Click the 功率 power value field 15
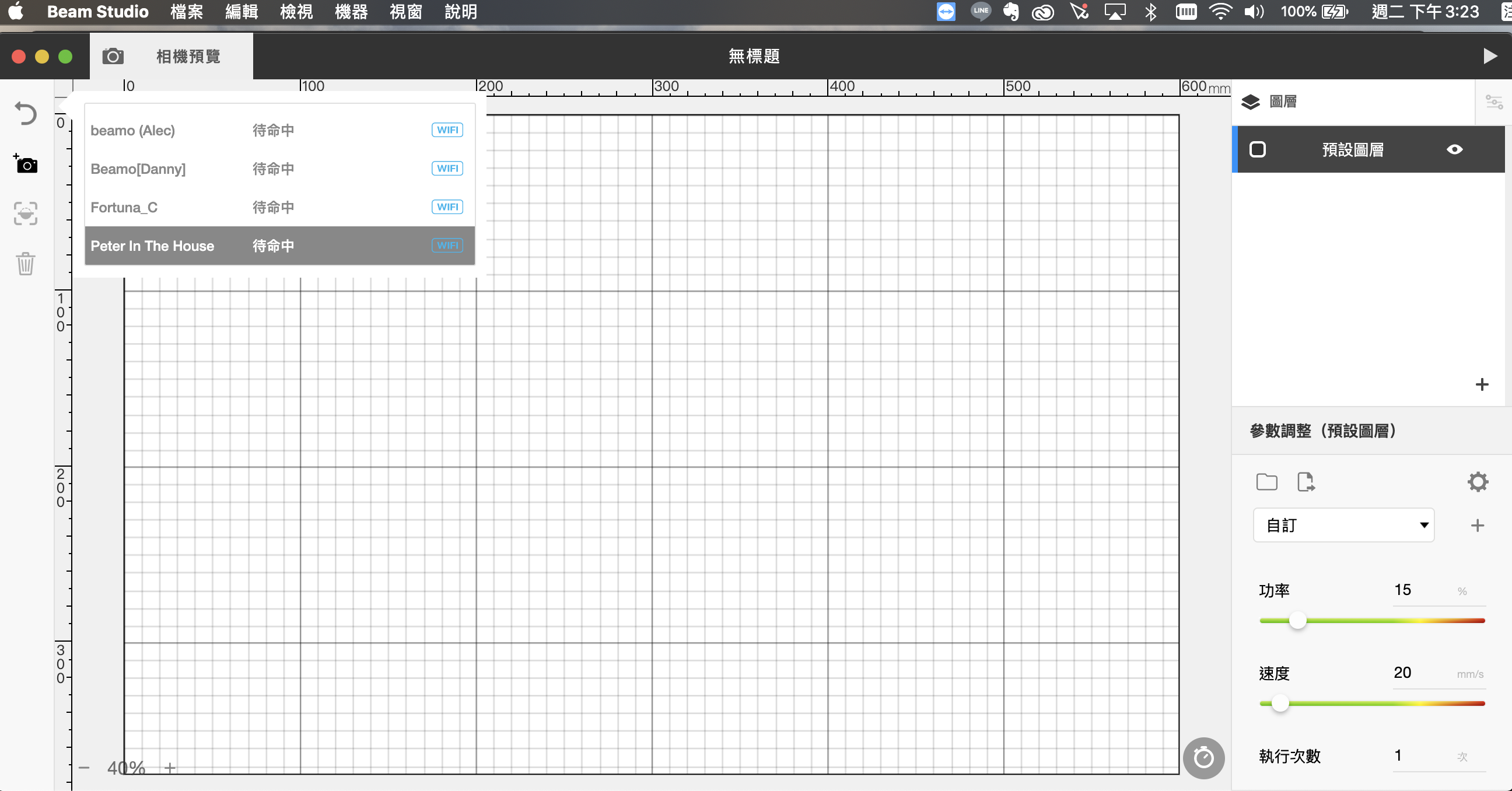This screenshot has width=1512, height=791. (1439, 590)
